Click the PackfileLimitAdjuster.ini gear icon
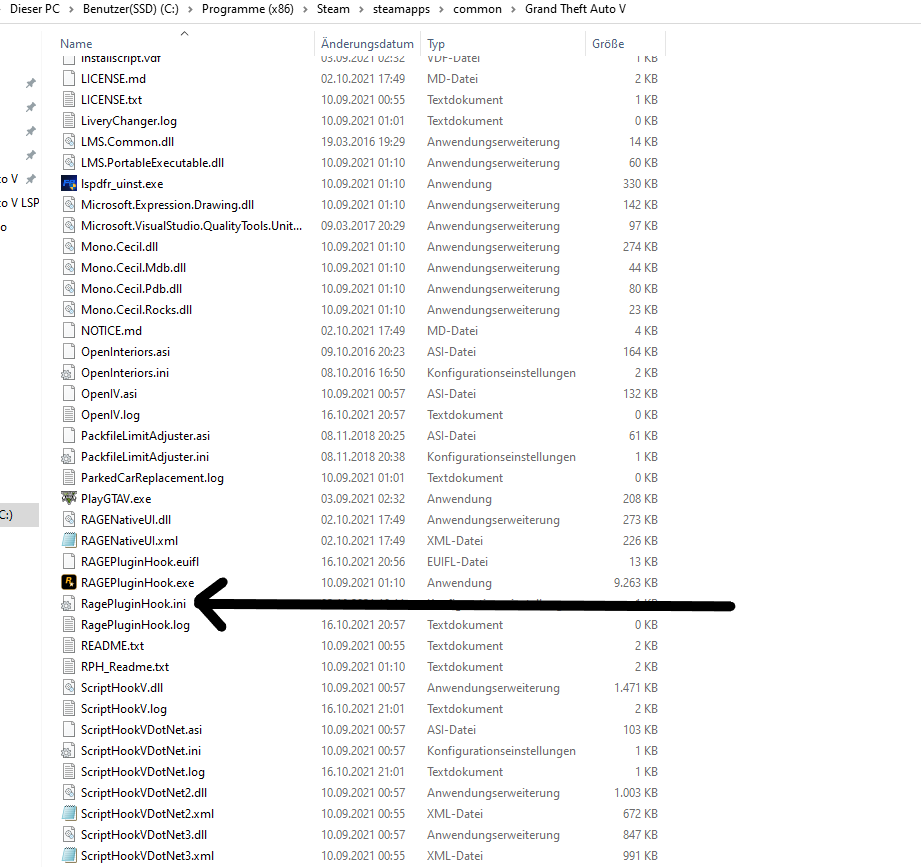 click(69, 457)
